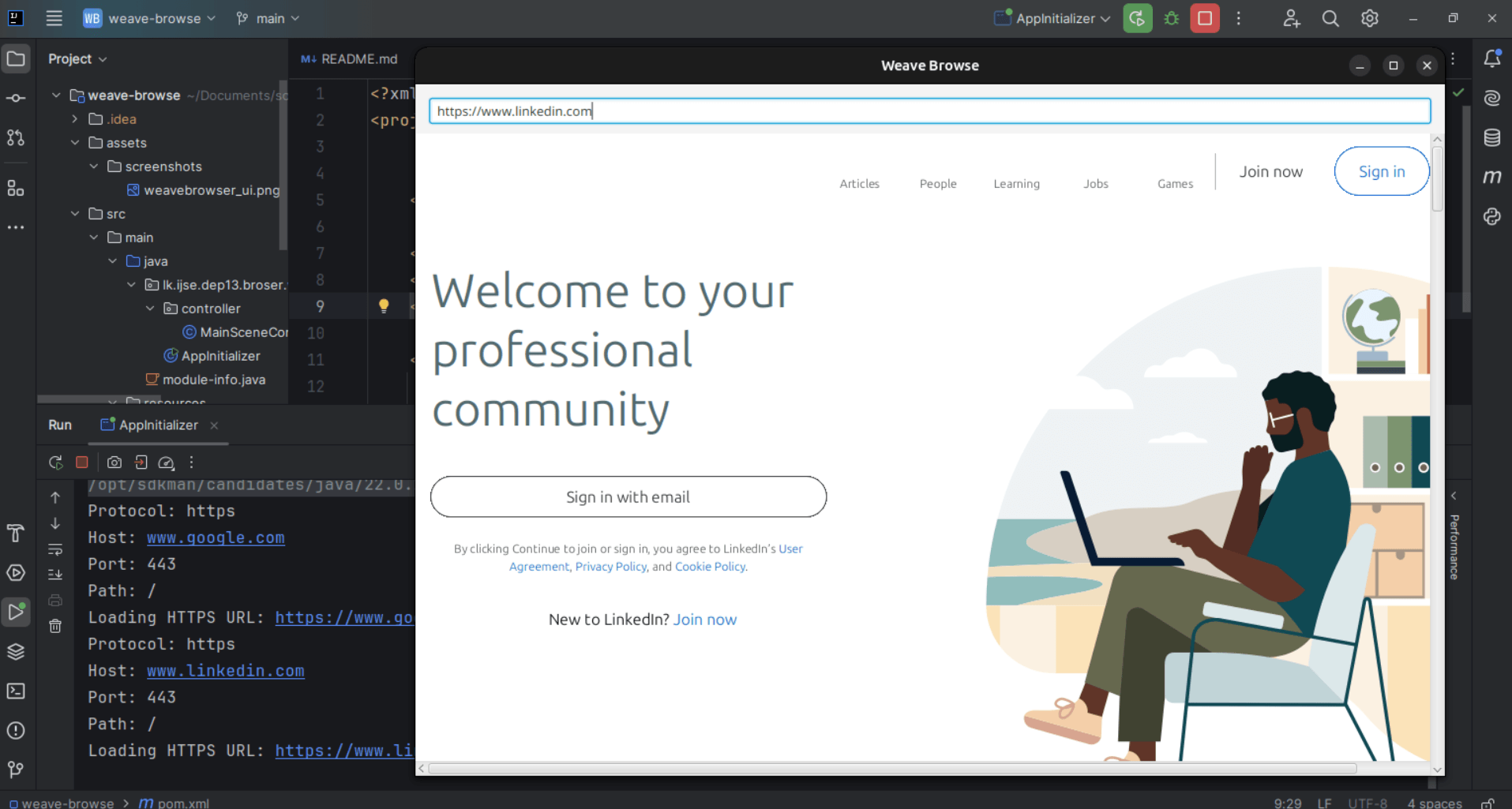
Task: Open Articles in LinkedIn nav
Action: (x=859, y=183)
